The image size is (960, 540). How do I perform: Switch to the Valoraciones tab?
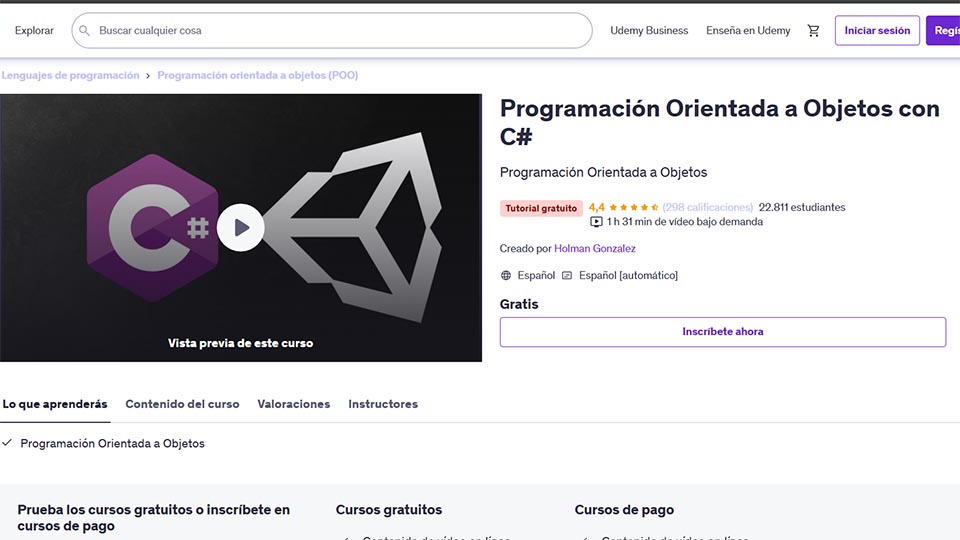tap(293, 404)
